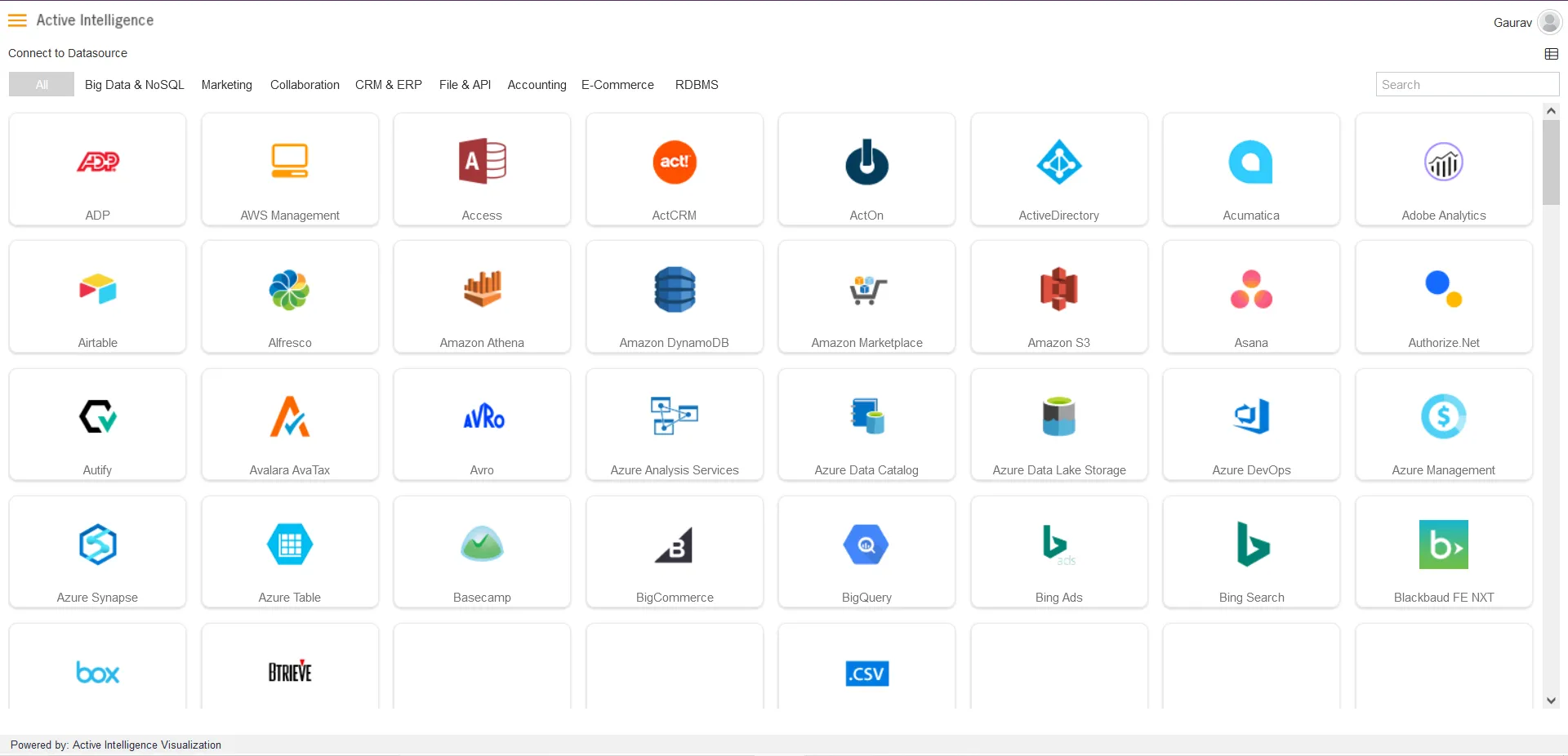Select the CSV file datasource icon
The height and width of the screenshot is (756, 1568).
coord(866,674)
